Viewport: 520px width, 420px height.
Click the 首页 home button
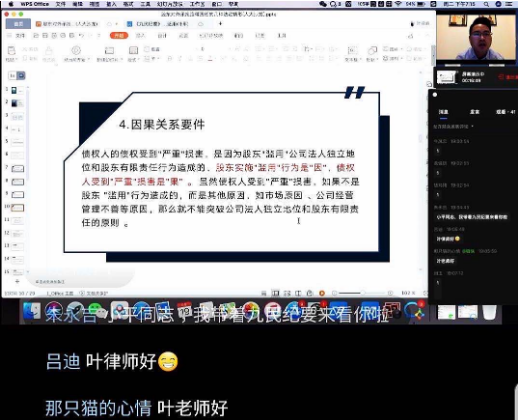click(19, 24)
